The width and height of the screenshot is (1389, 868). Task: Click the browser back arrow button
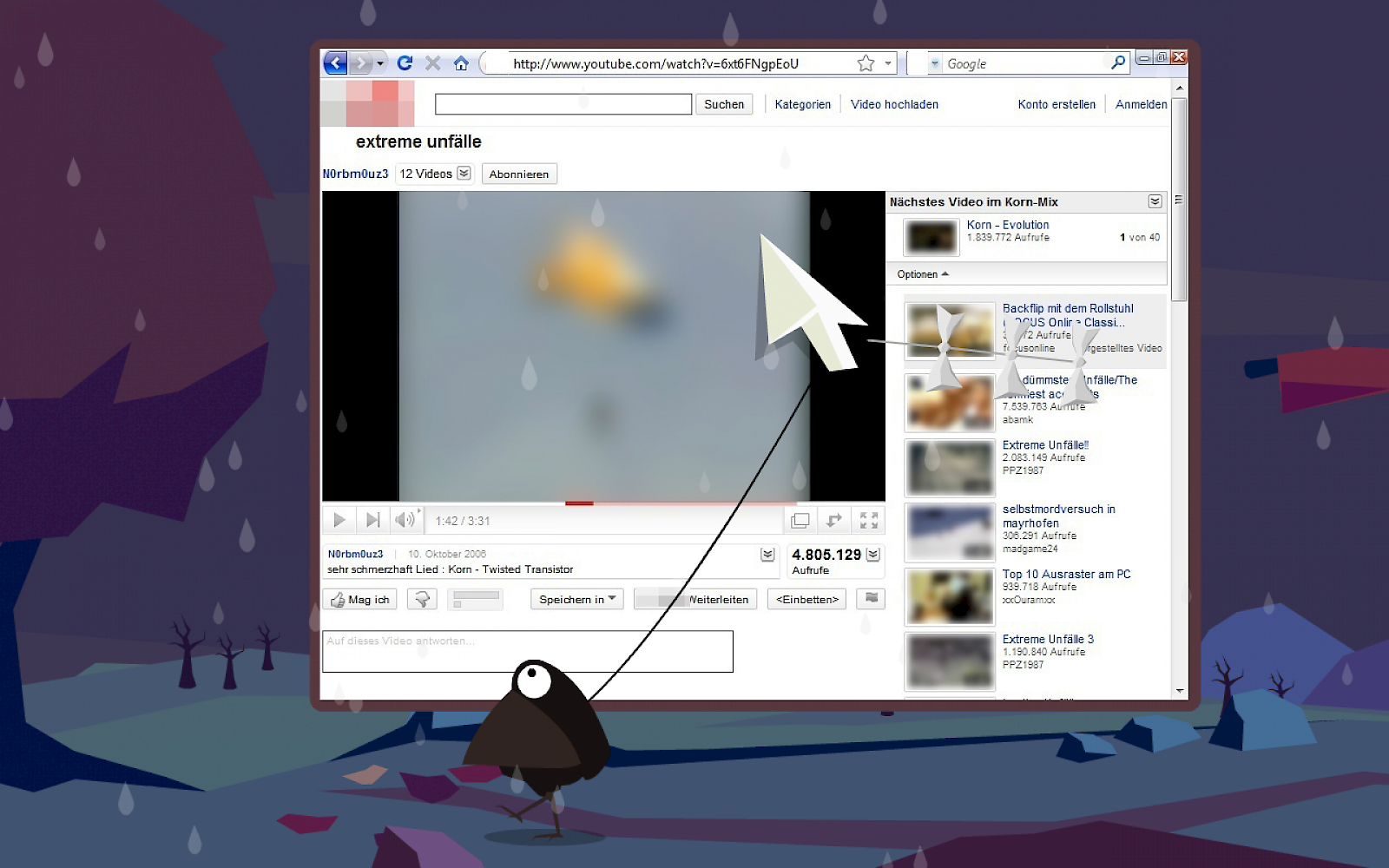(336, 63)
